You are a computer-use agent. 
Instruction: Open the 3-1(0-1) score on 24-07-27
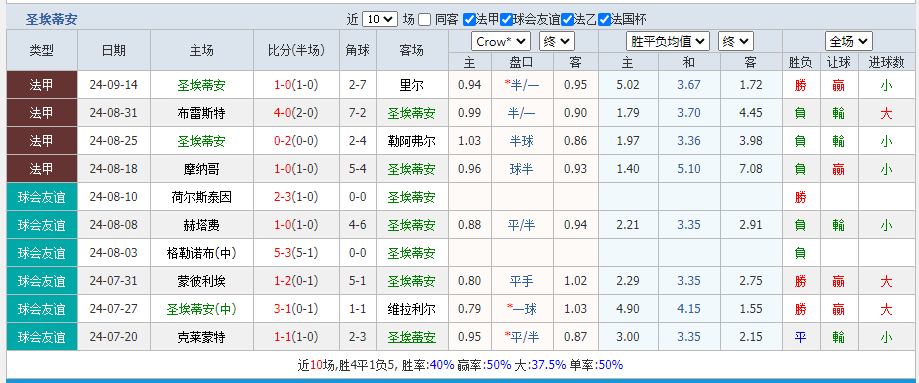(296, 309)
